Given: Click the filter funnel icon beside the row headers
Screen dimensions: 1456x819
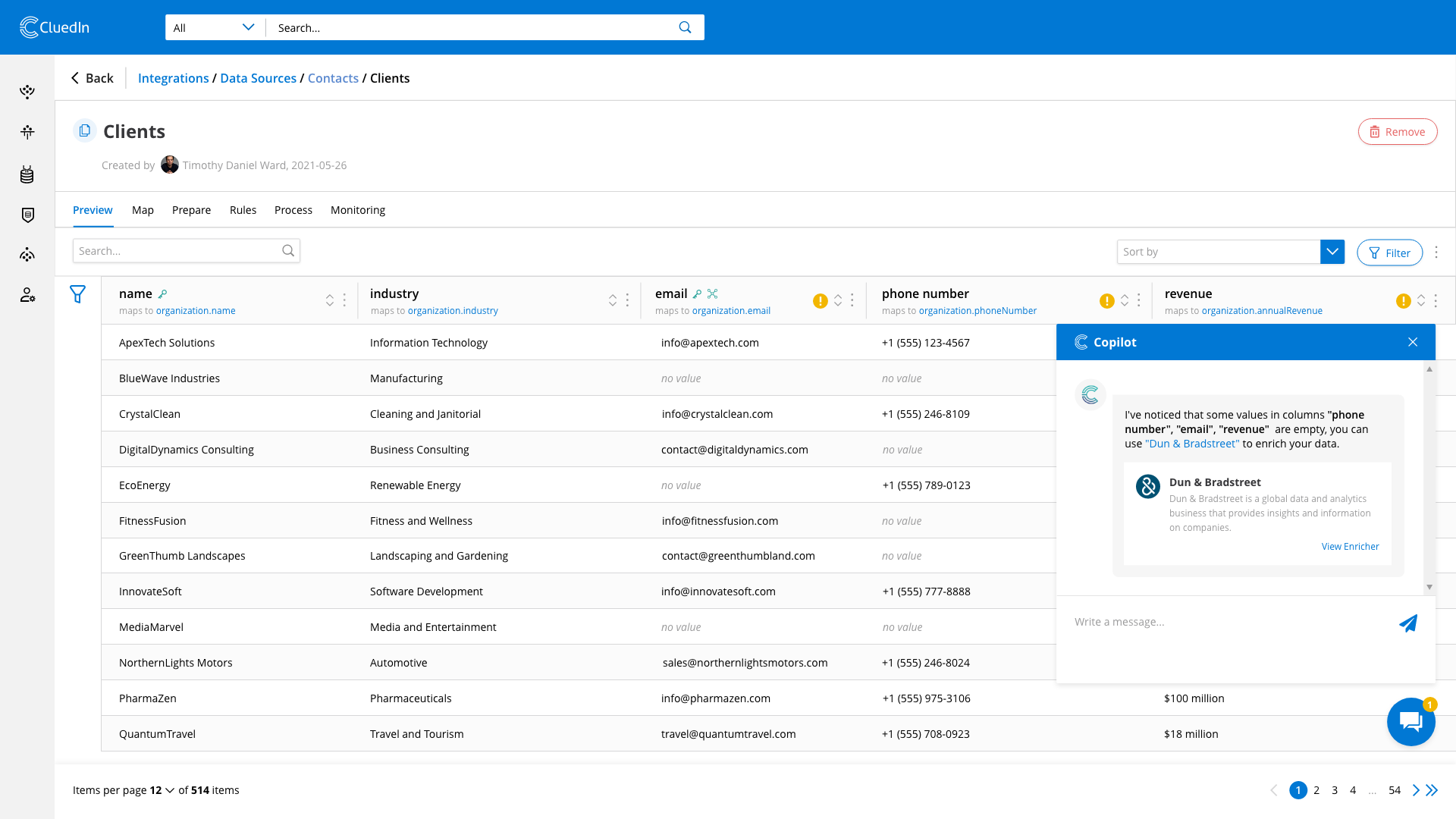Looking at the screenshot, I should (x=77, y=294).
